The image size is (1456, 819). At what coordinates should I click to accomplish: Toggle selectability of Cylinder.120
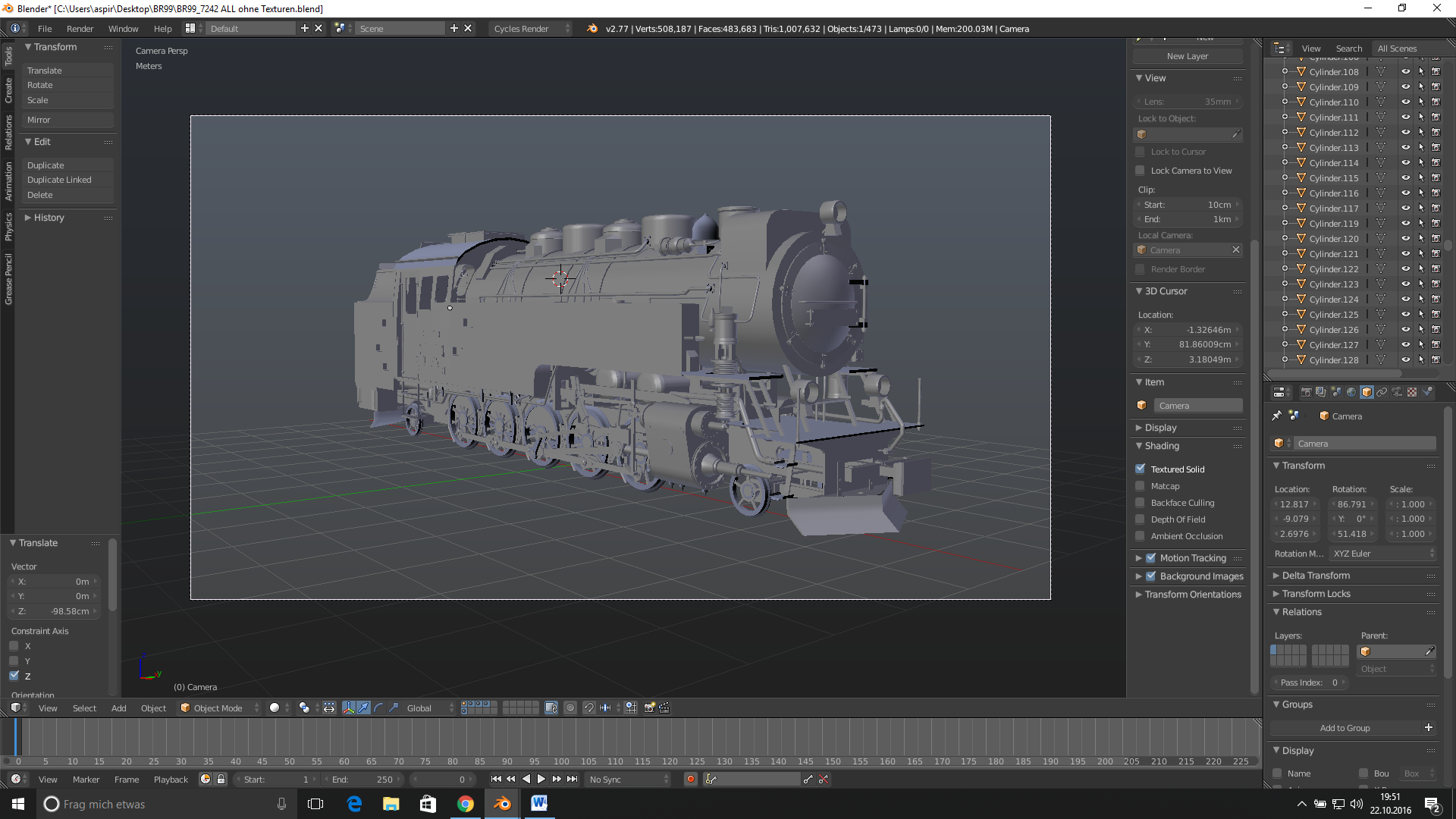pyautogui.click(x=1421, y=238)
